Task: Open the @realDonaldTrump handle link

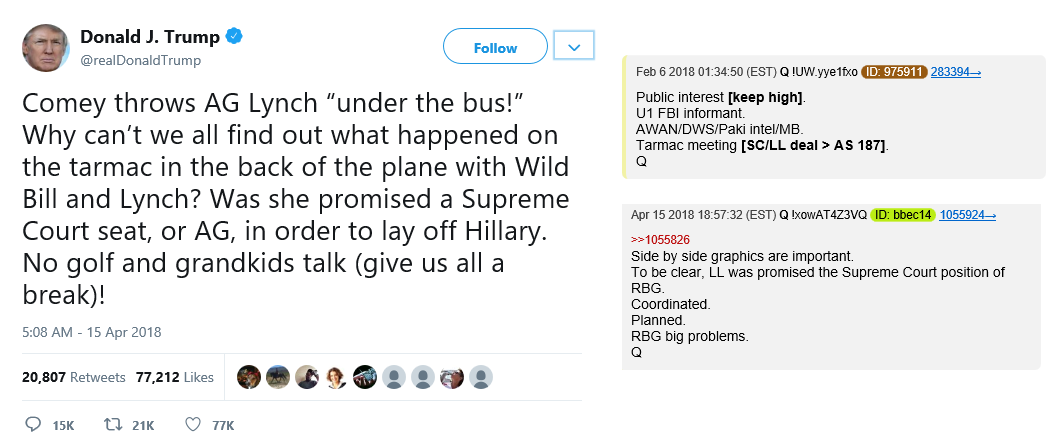Action: click(x=140, y=61)
